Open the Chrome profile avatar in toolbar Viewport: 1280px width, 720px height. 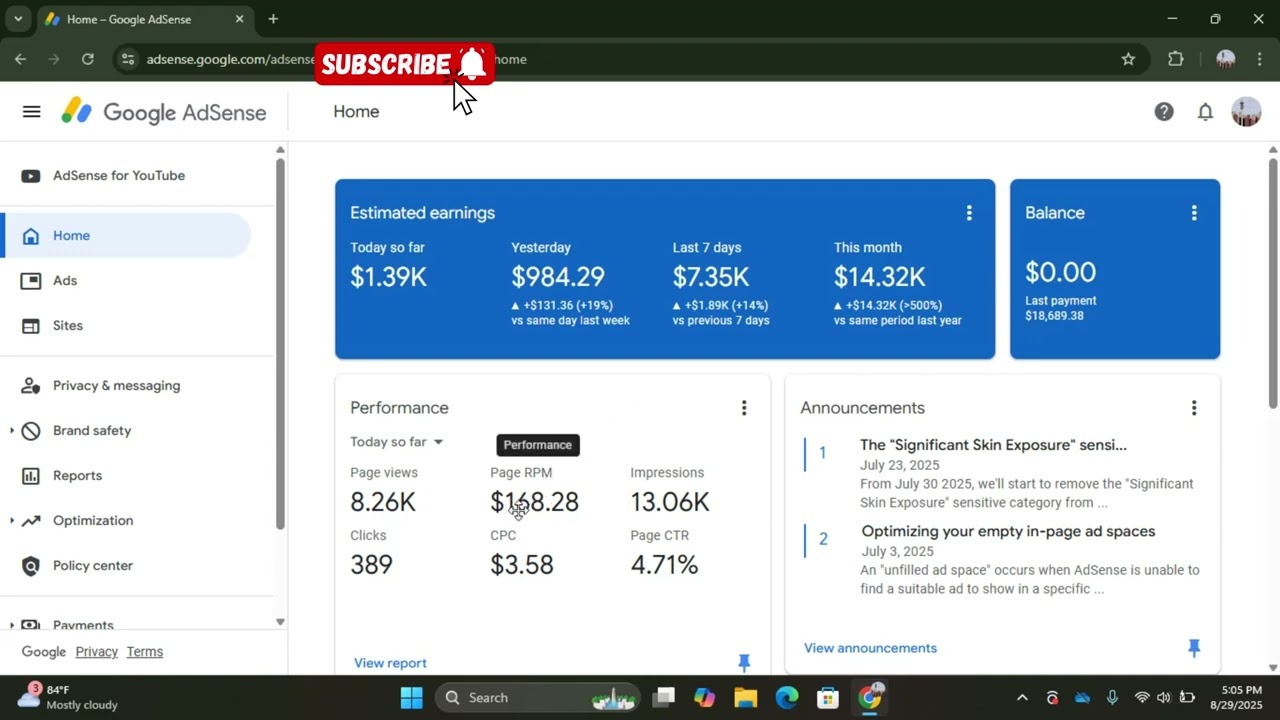1225,59
